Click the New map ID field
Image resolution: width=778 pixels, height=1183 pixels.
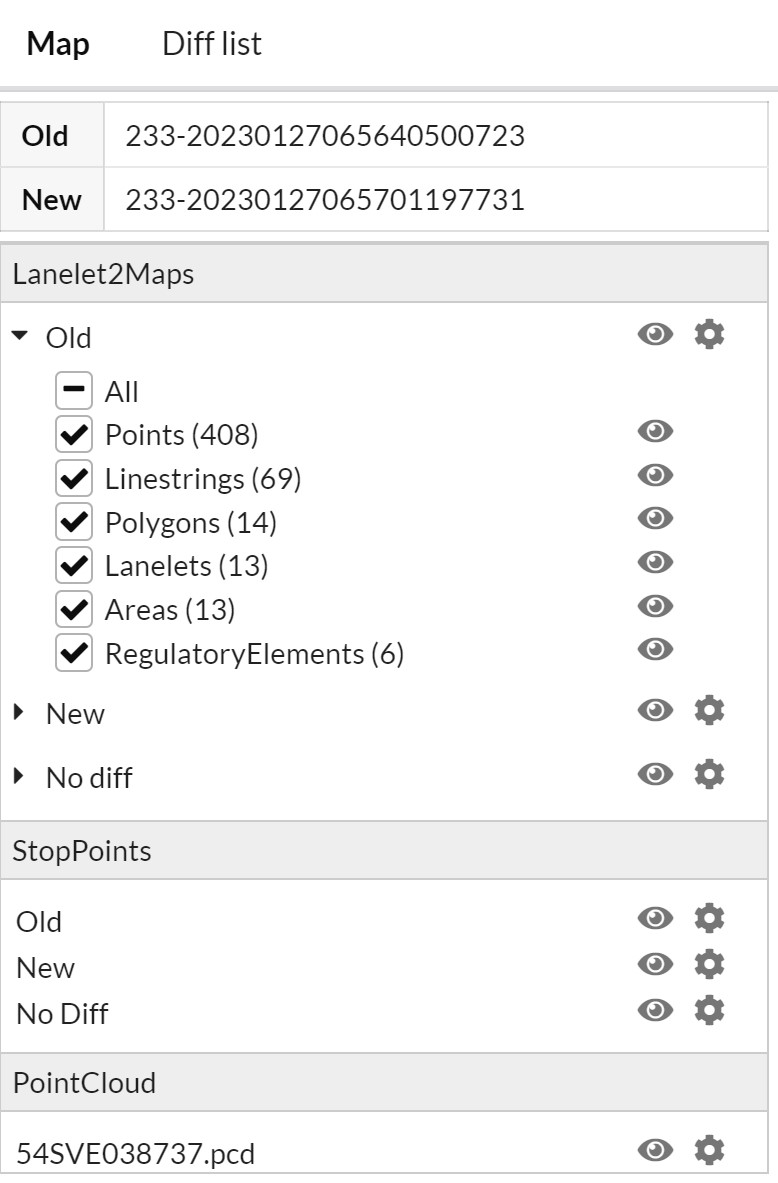pyautogui.click(x=434, y=200)
